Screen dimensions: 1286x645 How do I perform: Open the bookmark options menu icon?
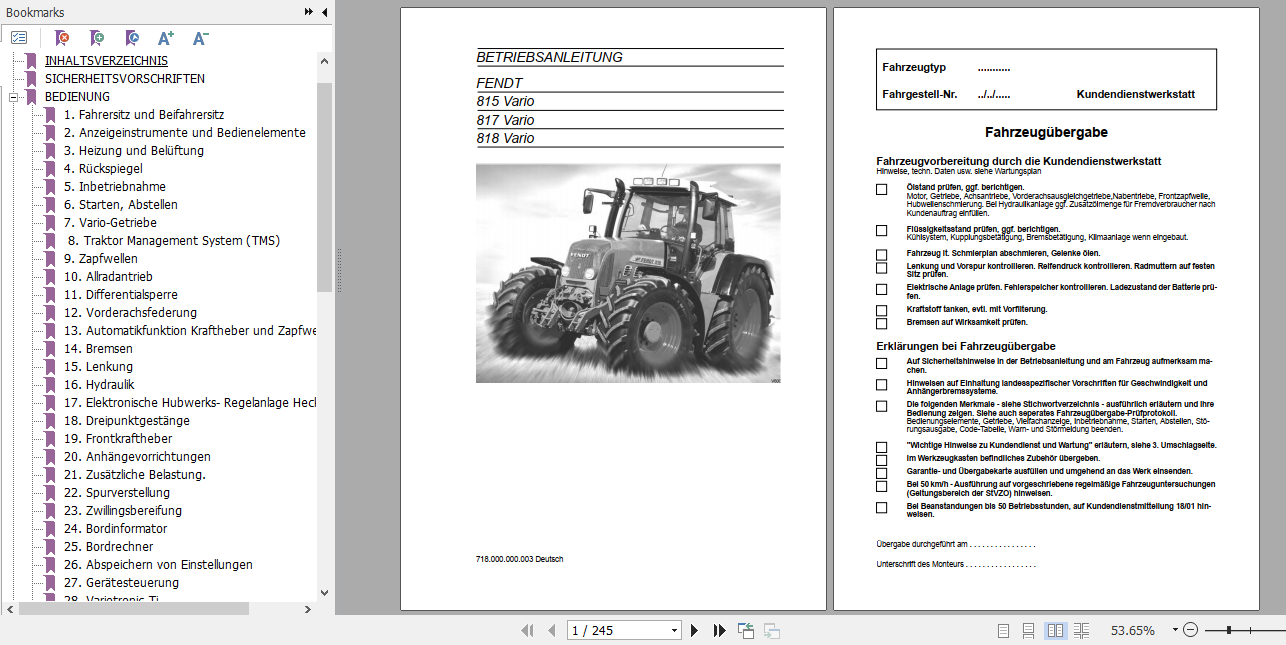(x=19, y=38)
